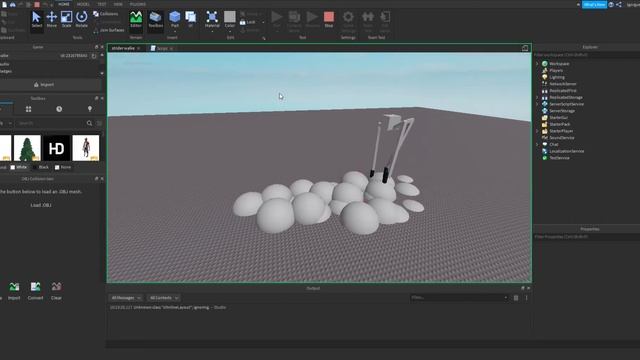Select LocalizationService in Explorer
This screenshot has width=640, height=360.
567,151
